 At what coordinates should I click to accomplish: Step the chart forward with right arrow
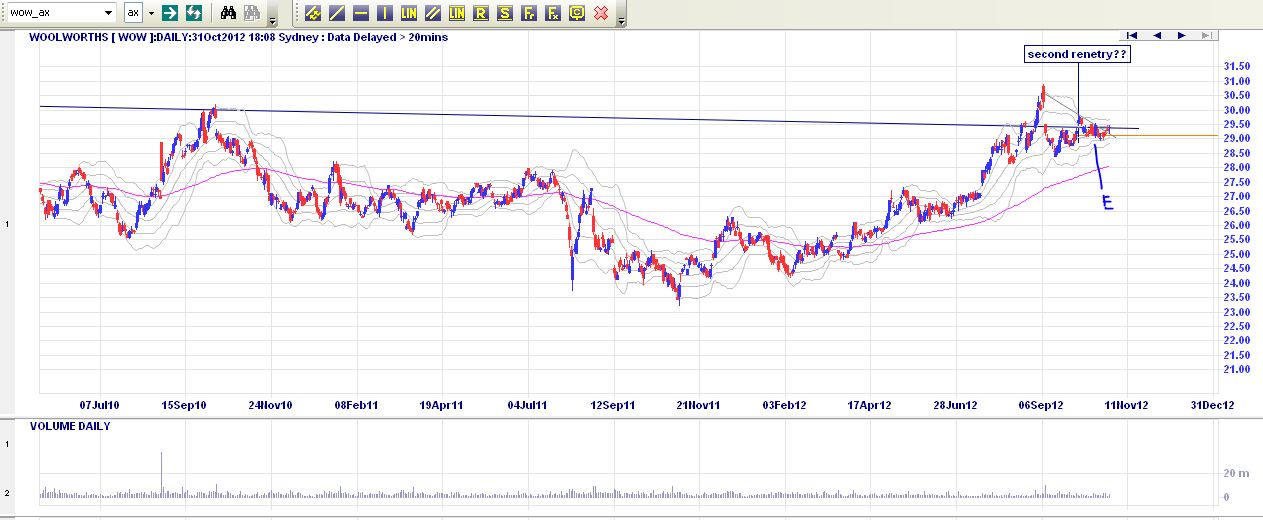(x=1181, y=35)
